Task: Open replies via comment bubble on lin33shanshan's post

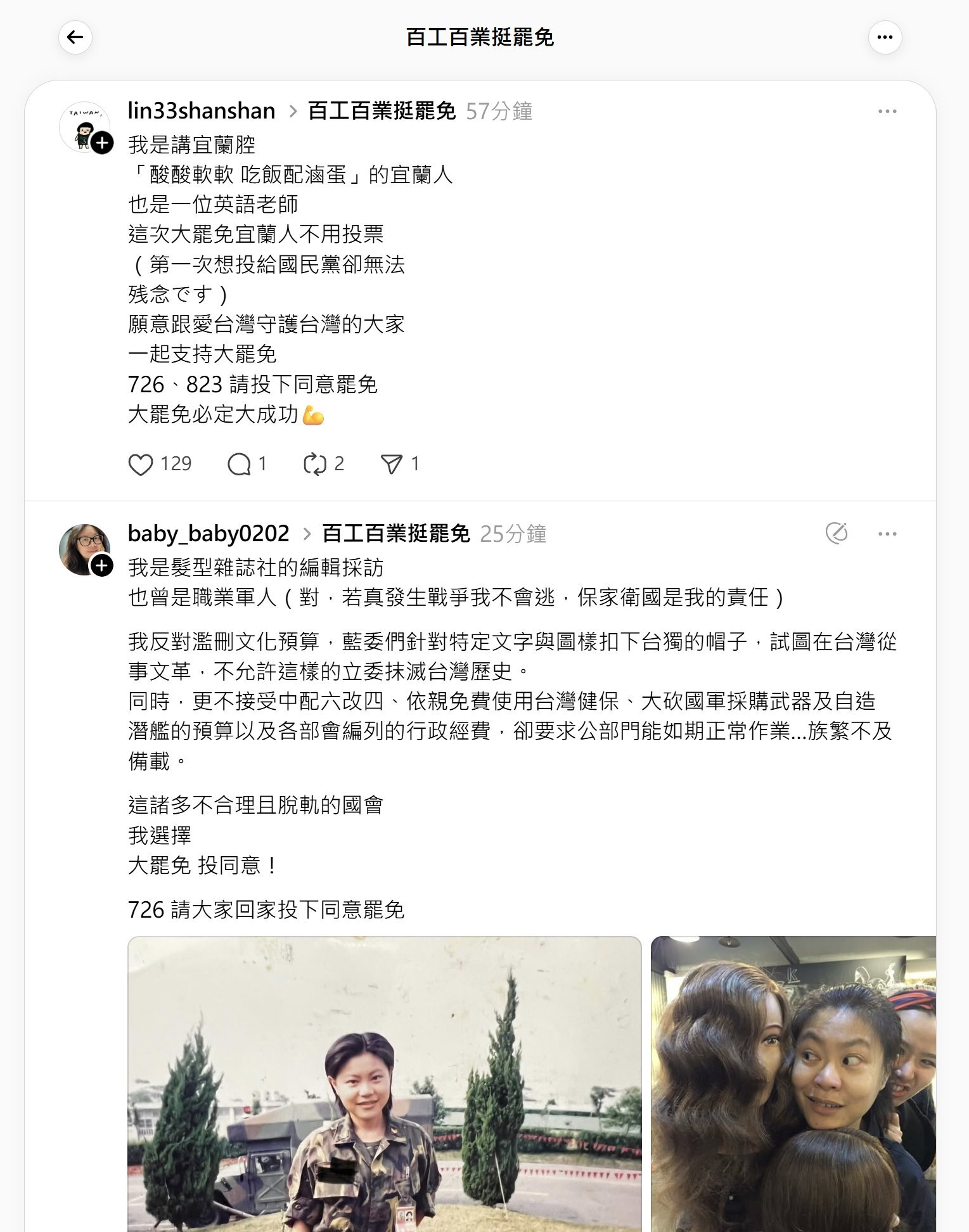Action: tap(239, 465)
